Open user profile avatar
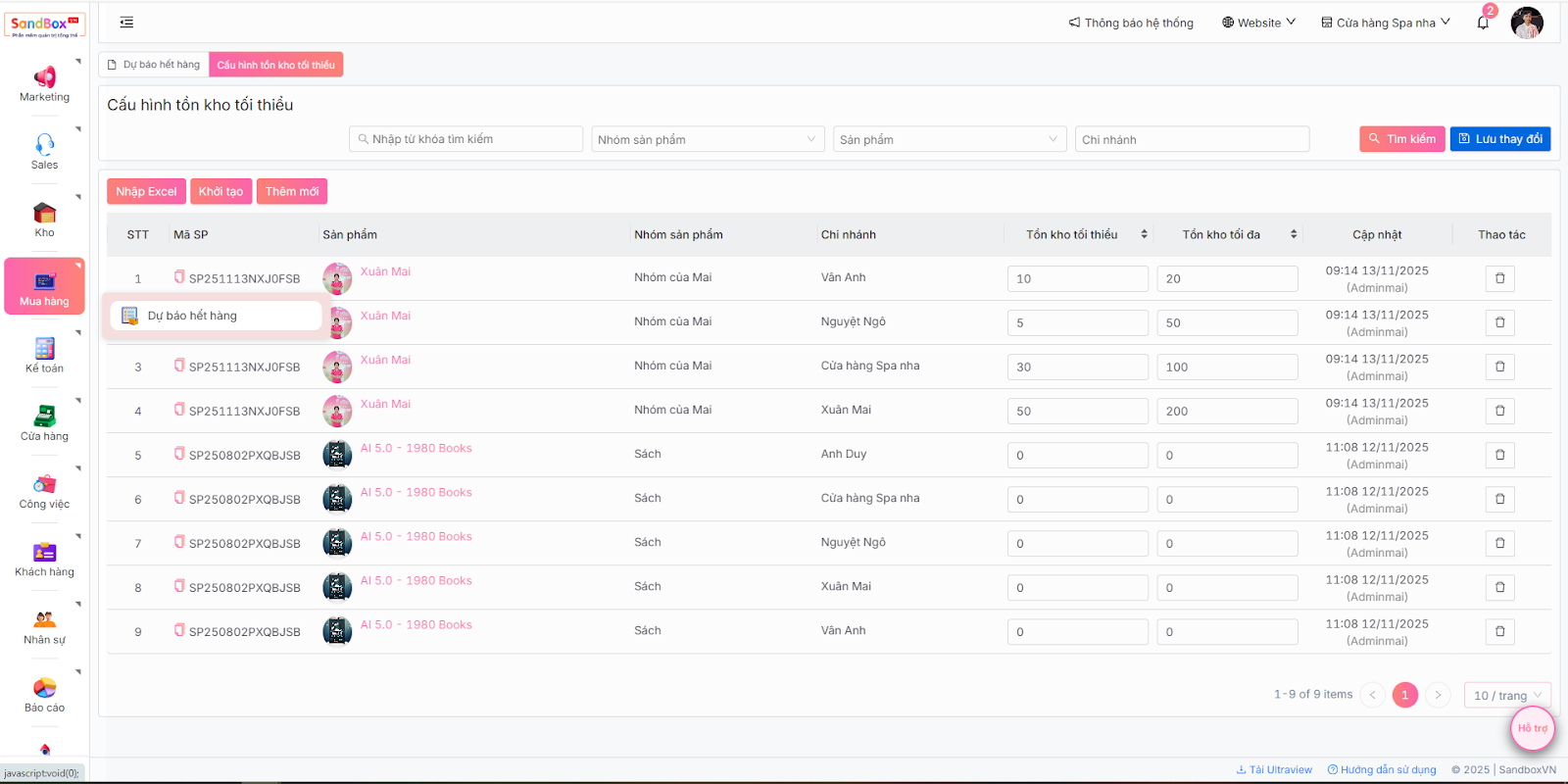Screen dimensions: 1568x784 click(1526, 23)
